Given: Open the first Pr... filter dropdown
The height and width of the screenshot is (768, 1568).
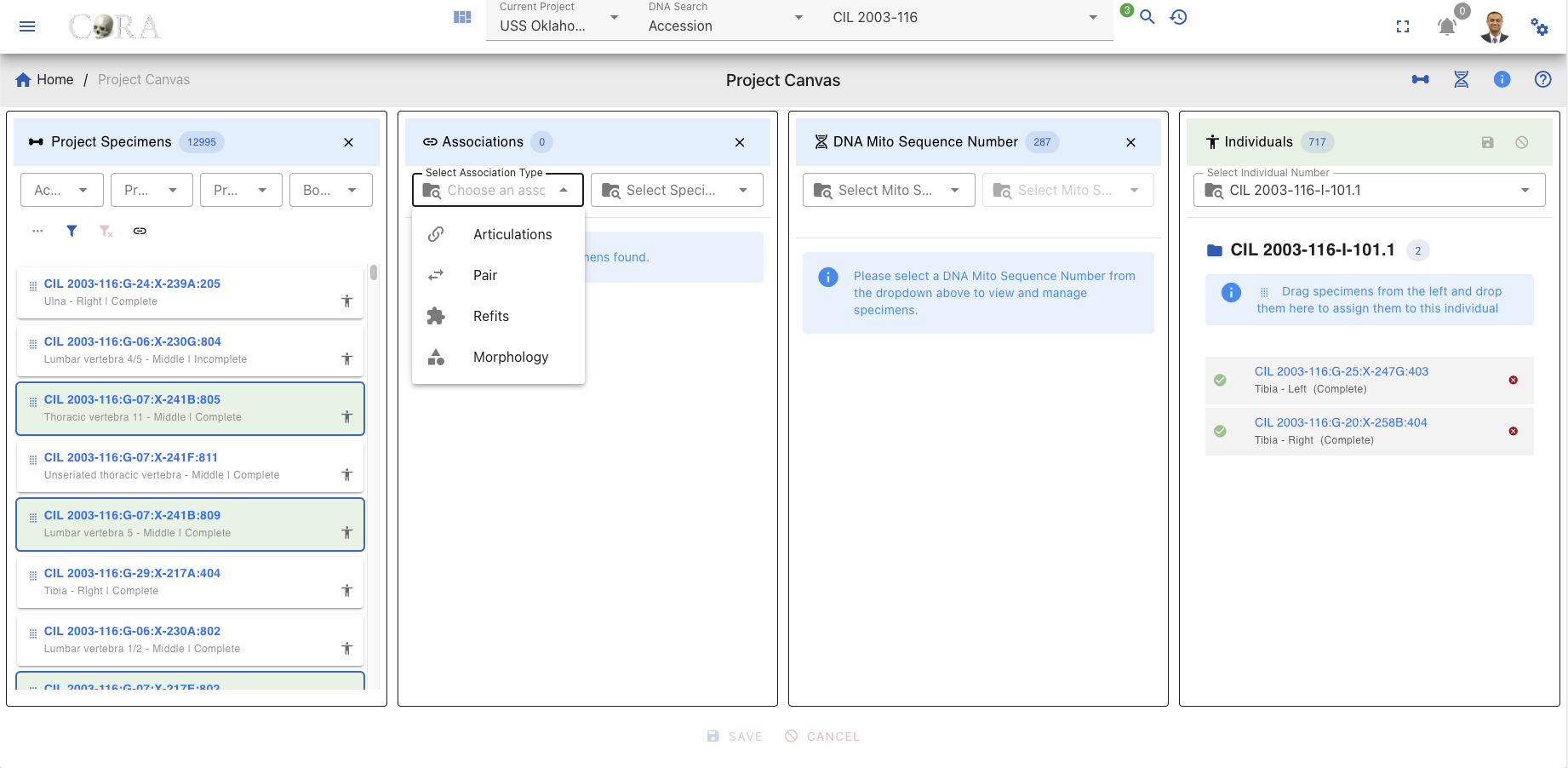Looking at the screenshot, I should (152, 190).
